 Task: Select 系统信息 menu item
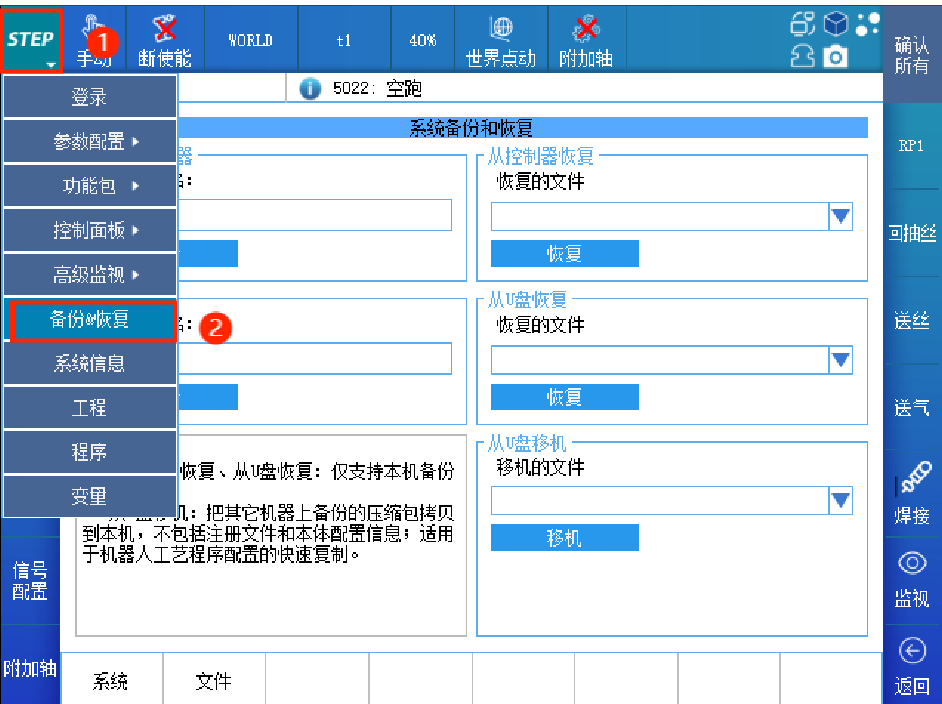click(90, 364)
